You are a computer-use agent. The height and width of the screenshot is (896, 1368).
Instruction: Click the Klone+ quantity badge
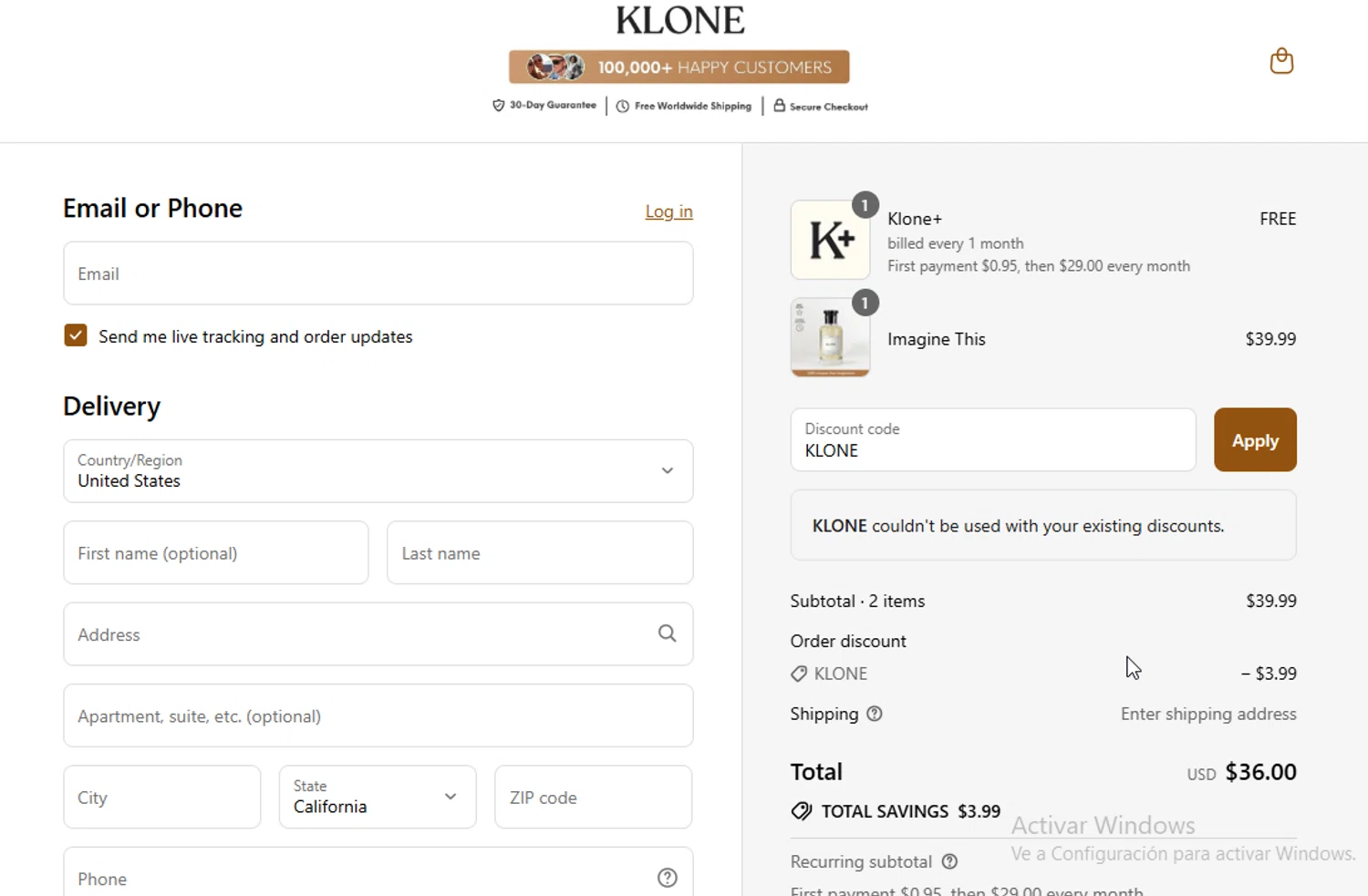[865, 205]
